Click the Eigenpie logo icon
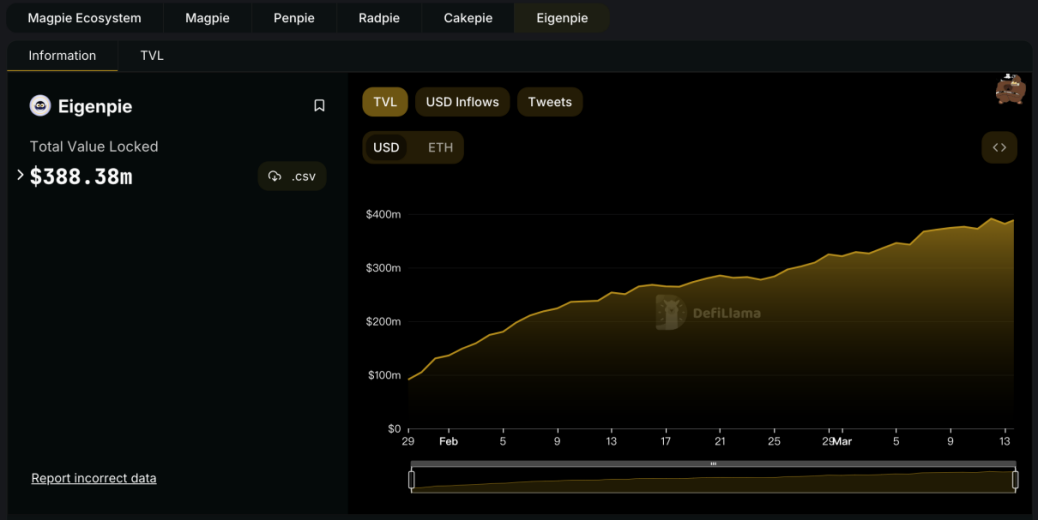The image size is (1038, 520). click(x=40, y=106)
